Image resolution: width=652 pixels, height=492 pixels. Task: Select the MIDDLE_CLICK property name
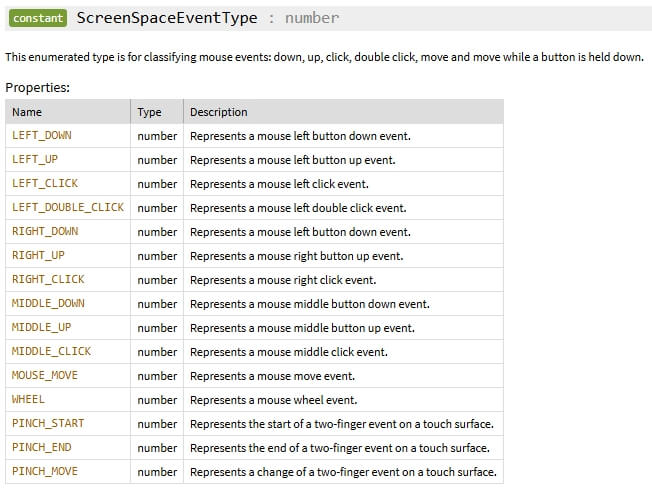pyautogui.click(x=51, y=351)
